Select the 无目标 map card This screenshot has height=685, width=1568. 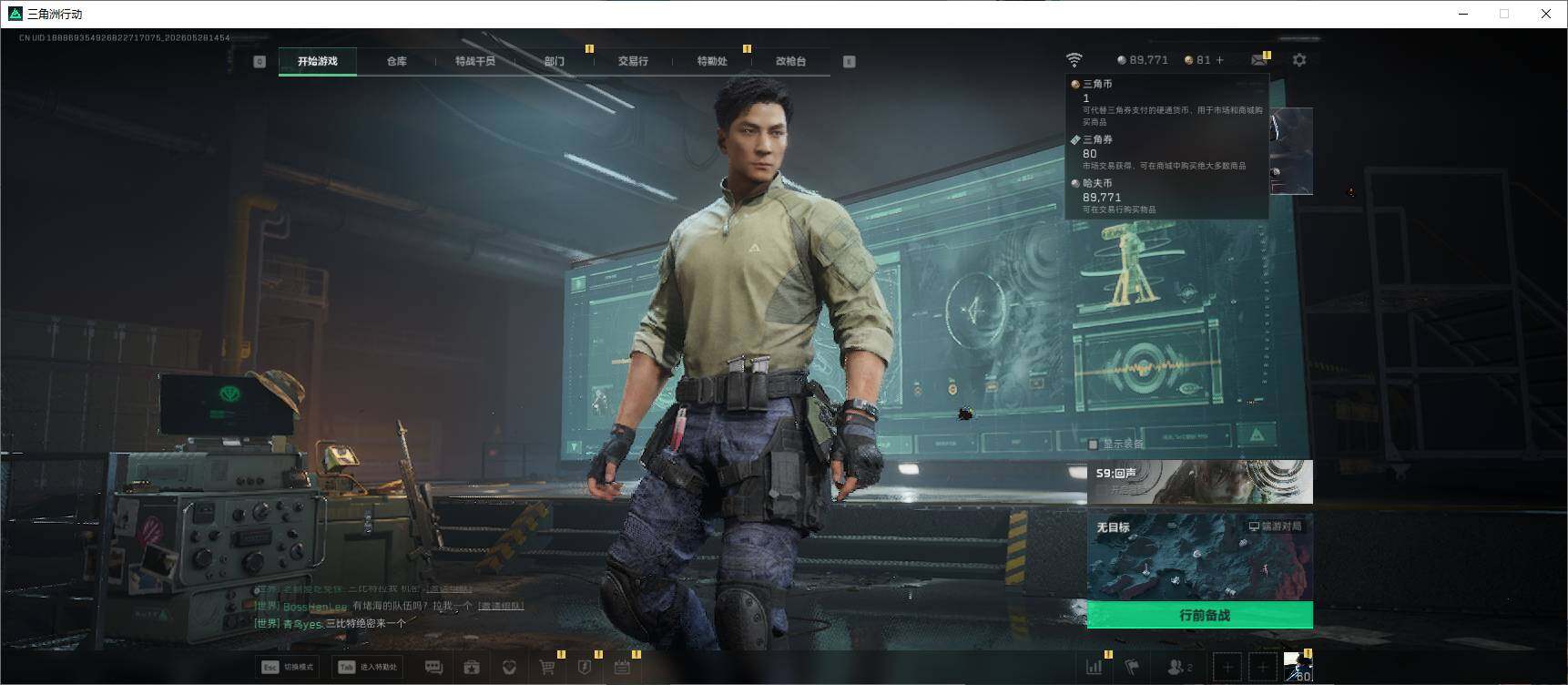(1200, 557)
